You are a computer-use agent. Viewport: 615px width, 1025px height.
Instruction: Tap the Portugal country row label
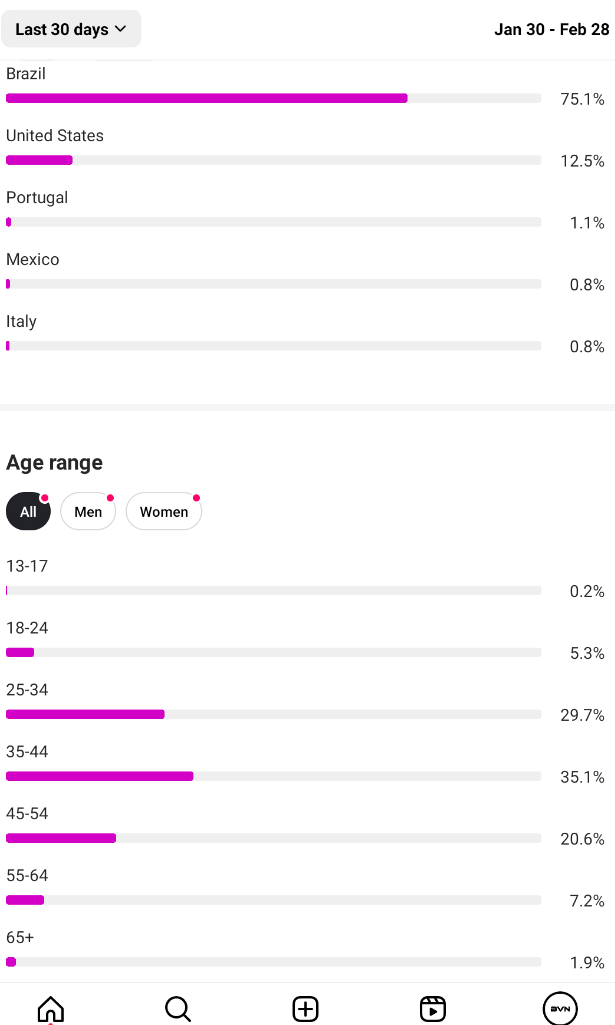point(37,197)
